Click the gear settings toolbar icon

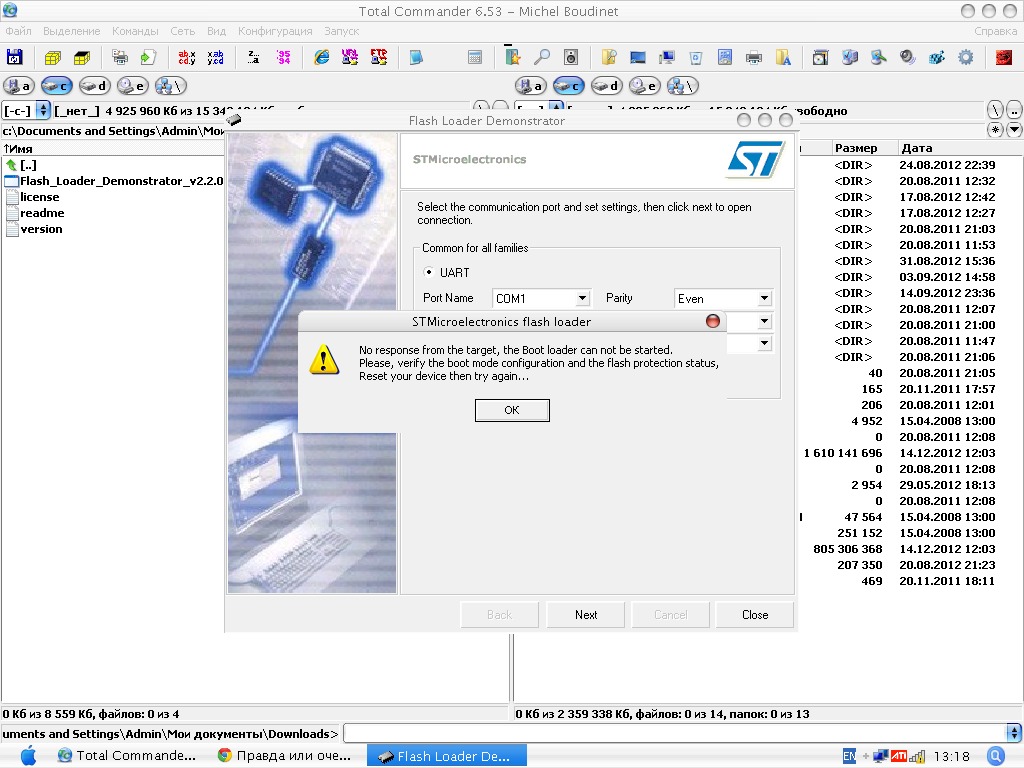click(x=965, y=57)
